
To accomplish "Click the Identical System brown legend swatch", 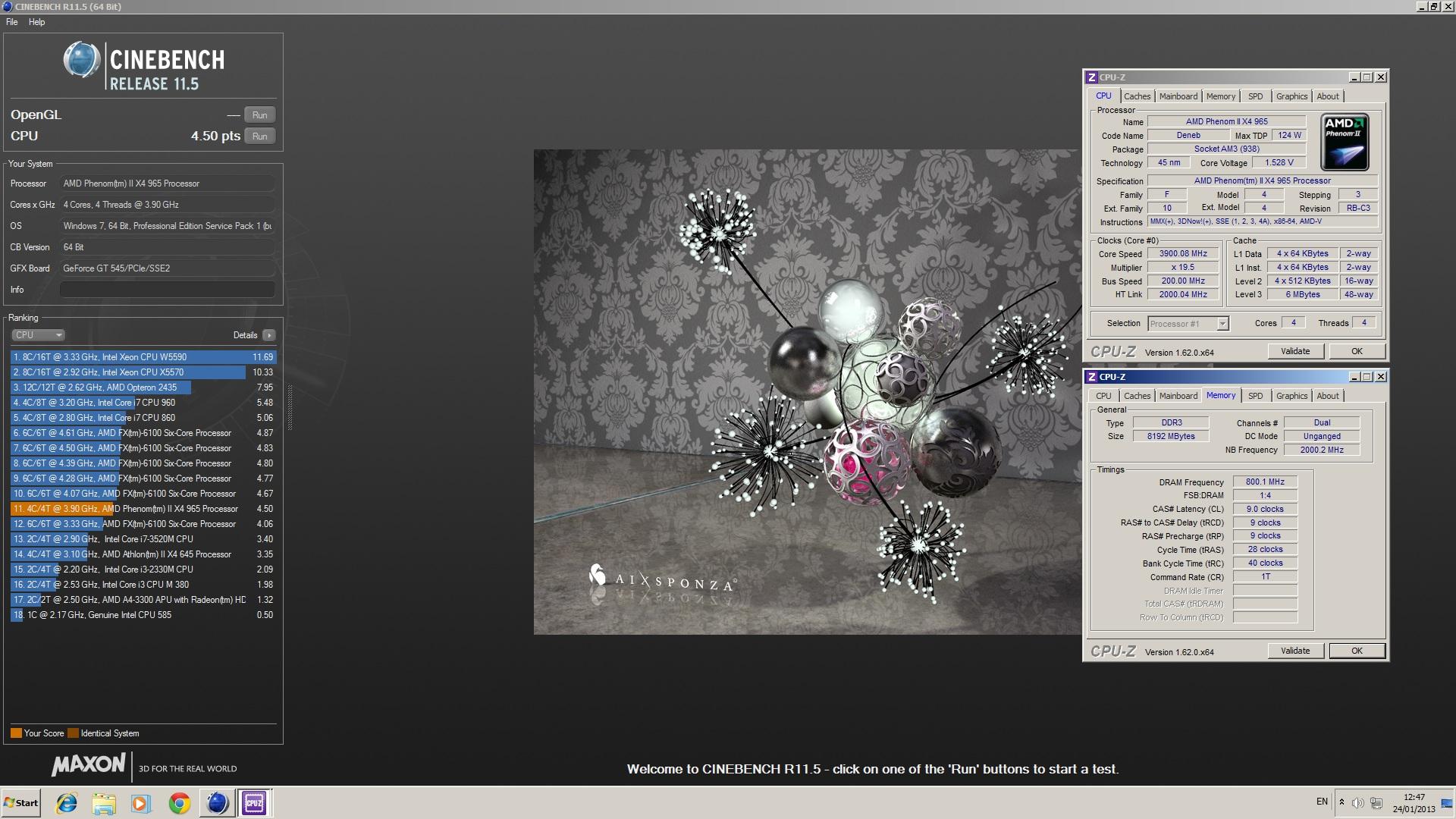I will point(73,733).
